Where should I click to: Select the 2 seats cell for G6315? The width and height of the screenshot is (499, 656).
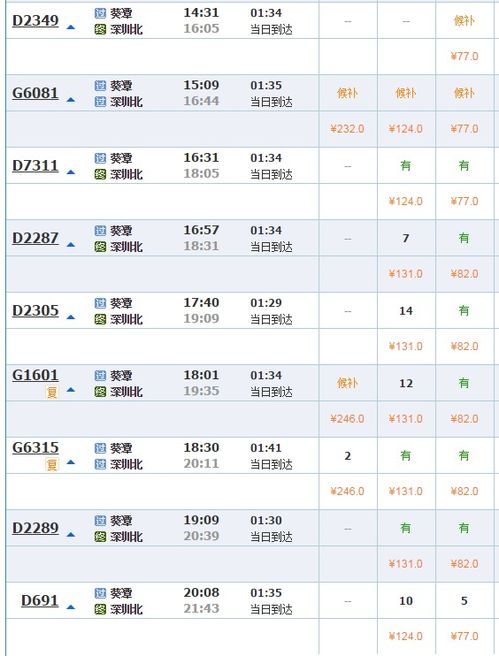tap(348, 456)
